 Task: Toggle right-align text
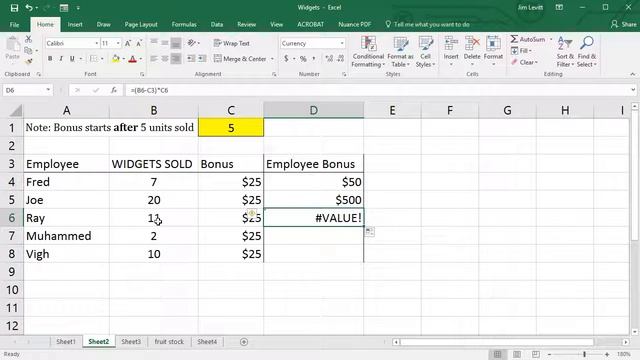click(176, 59)
